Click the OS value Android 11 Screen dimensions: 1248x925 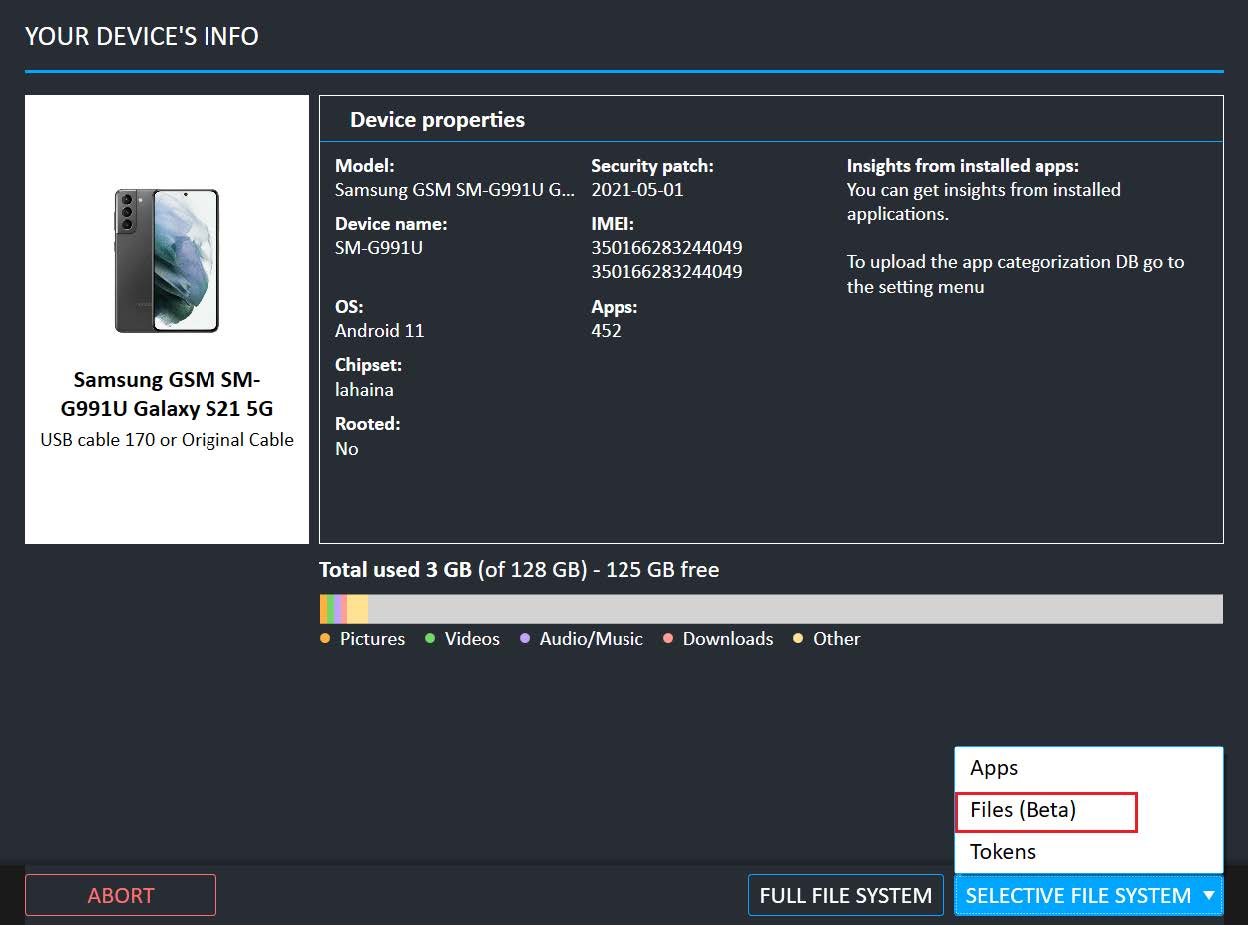click(380, 331)
